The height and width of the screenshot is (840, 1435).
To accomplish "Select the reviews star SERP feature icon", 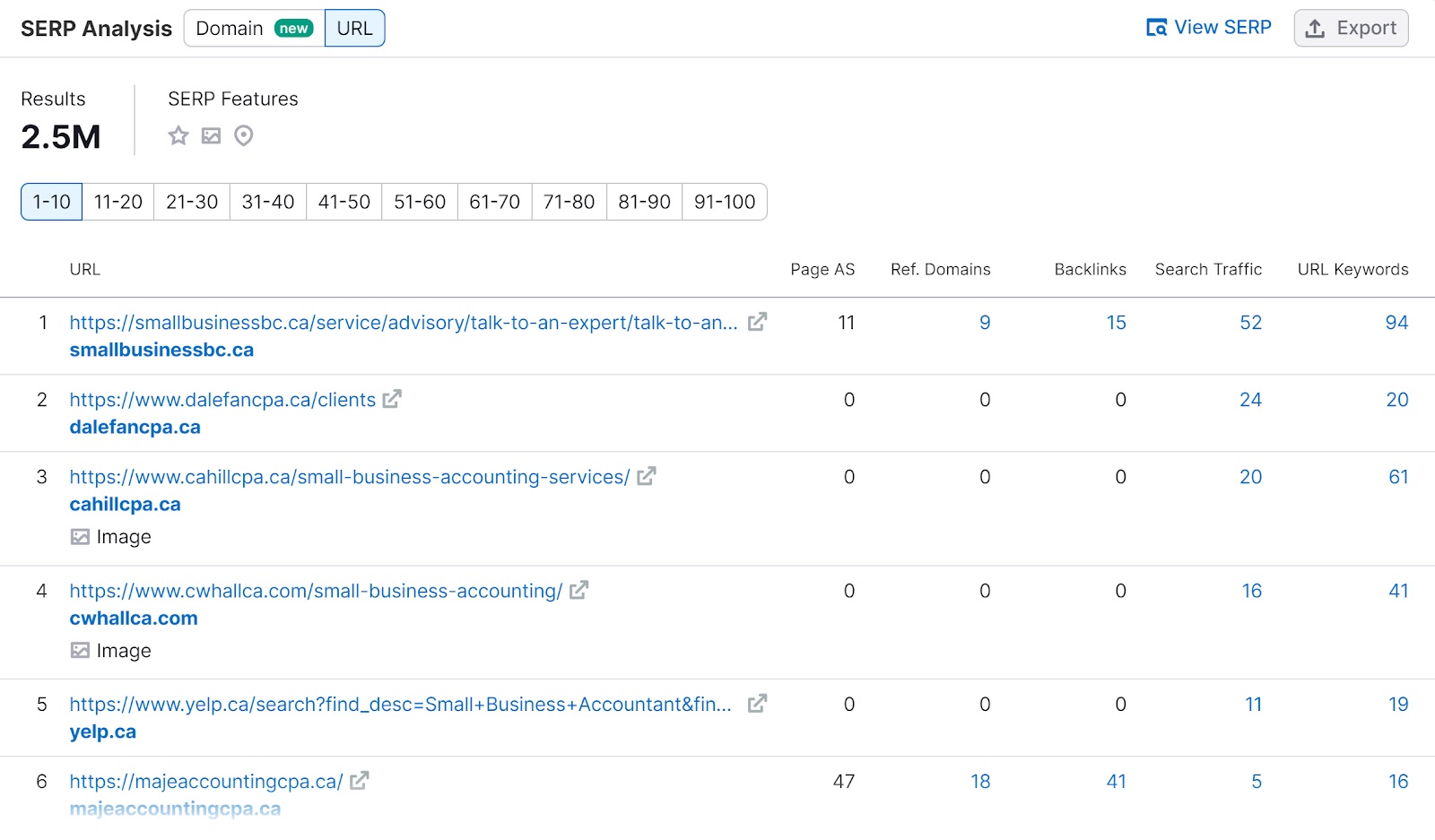I will (178, 136).
